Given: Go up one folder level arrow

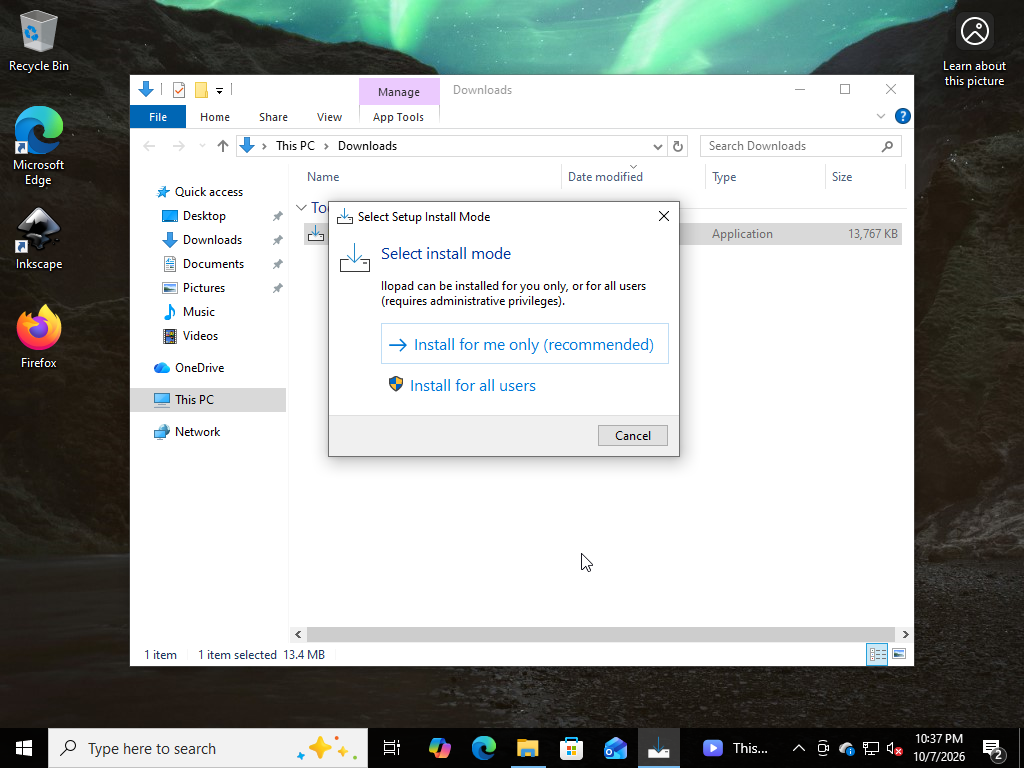Looking at the screenshot, I should point(223,146).
